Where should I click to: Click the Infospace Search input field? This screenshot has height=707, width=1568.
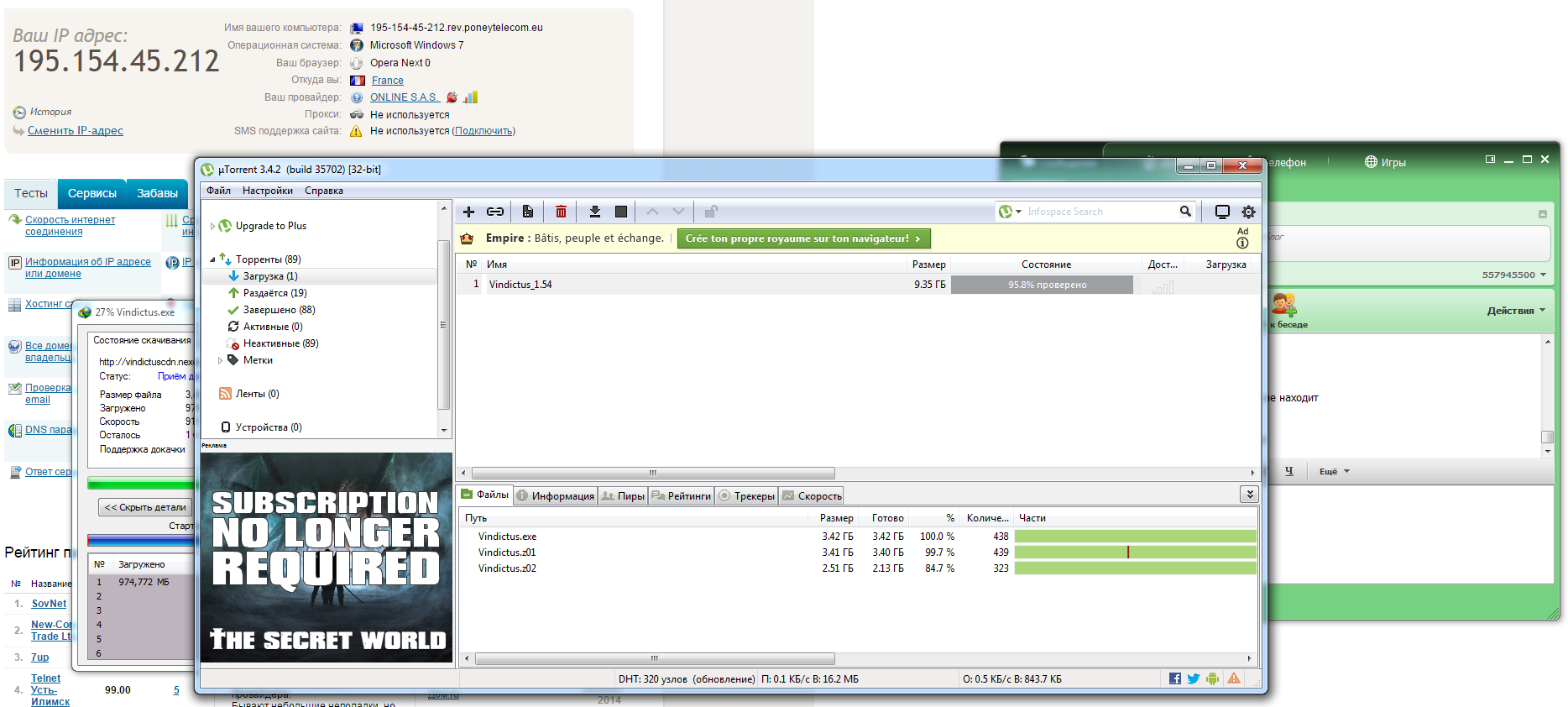(x=1100, y=212)
